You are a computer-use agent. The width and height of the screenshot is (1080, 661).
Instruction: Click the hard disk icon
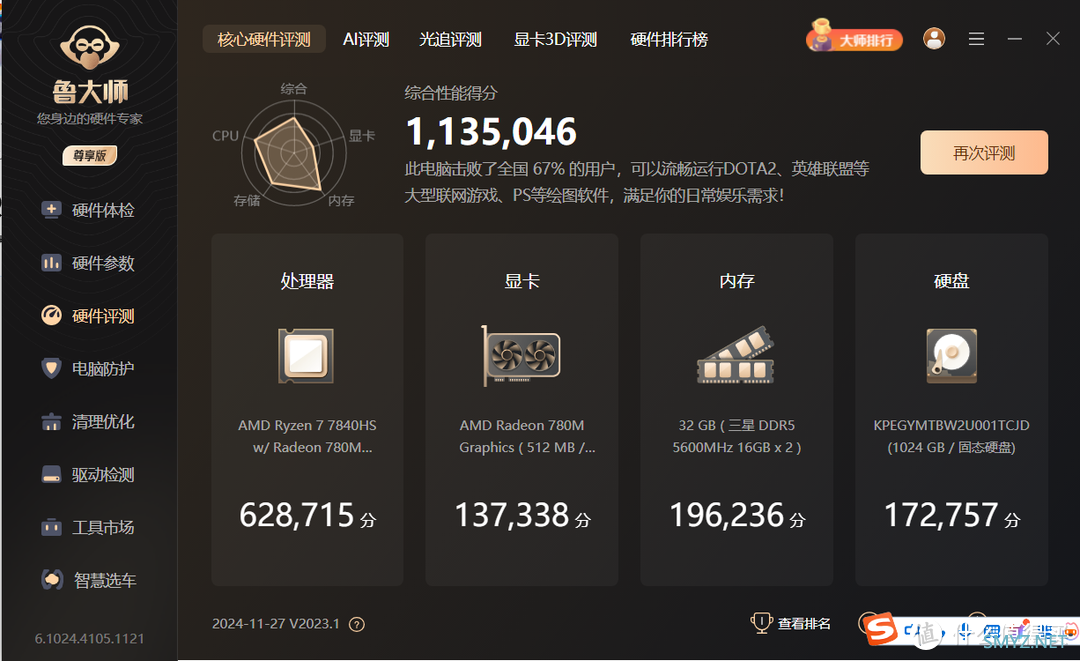point(951,355)
